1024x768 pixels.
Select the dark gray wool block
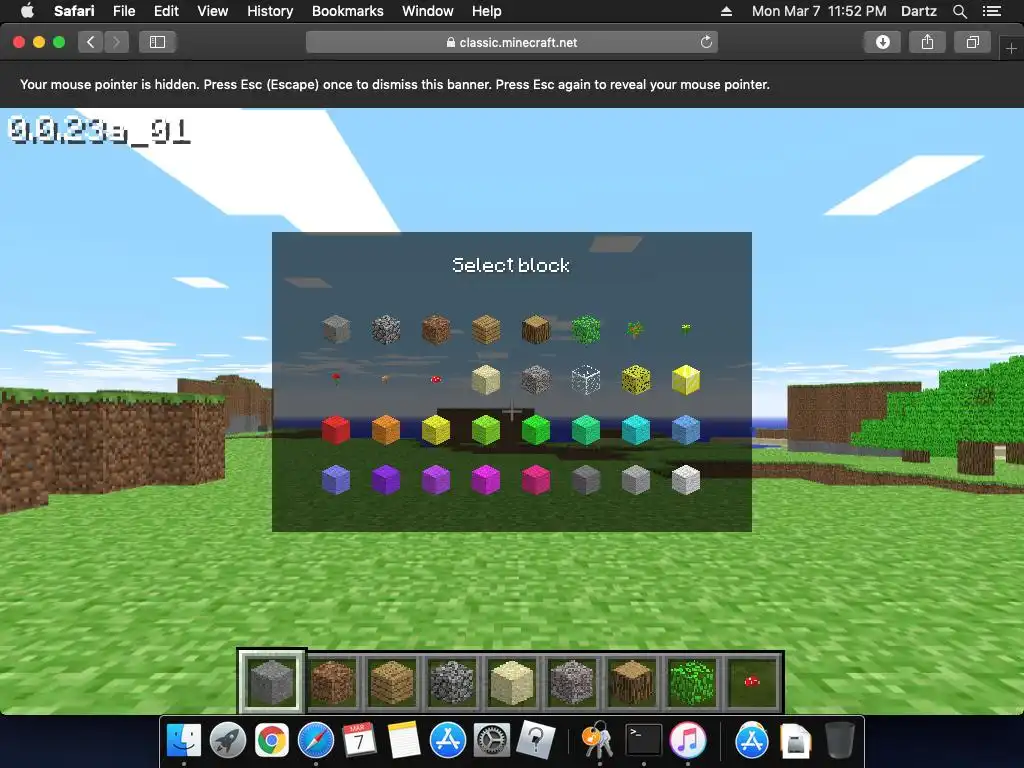[x=586, y=479]
